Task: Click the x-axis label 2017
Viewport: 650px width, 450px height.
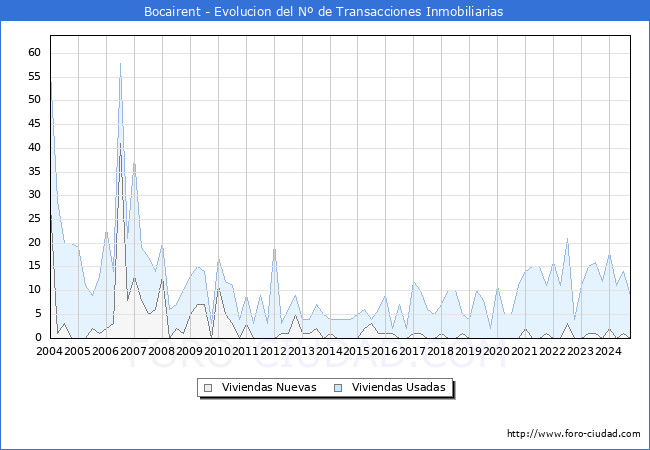Action: 413,351
